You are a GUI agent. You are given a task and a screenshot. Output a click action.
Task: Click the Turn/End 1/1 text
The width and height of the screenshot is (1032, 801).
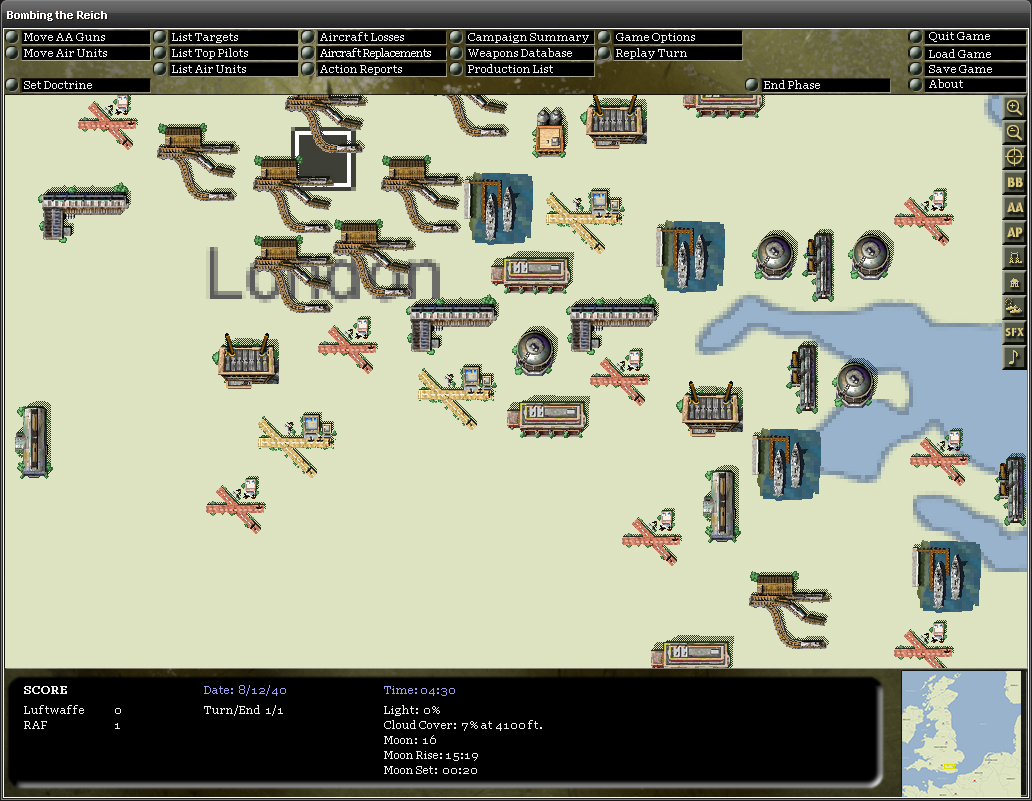pyautogui.click(x=244, y=710)
